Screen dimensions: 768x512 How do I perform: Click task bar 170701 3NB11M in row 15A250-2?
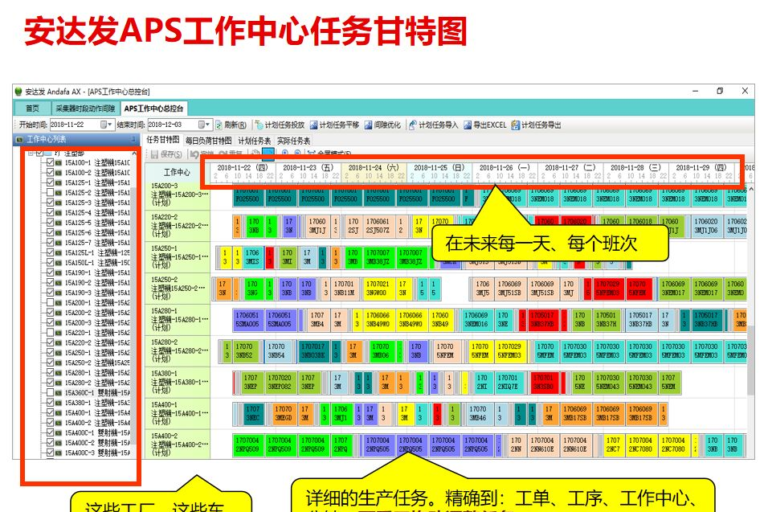click(x=344, y=289)
